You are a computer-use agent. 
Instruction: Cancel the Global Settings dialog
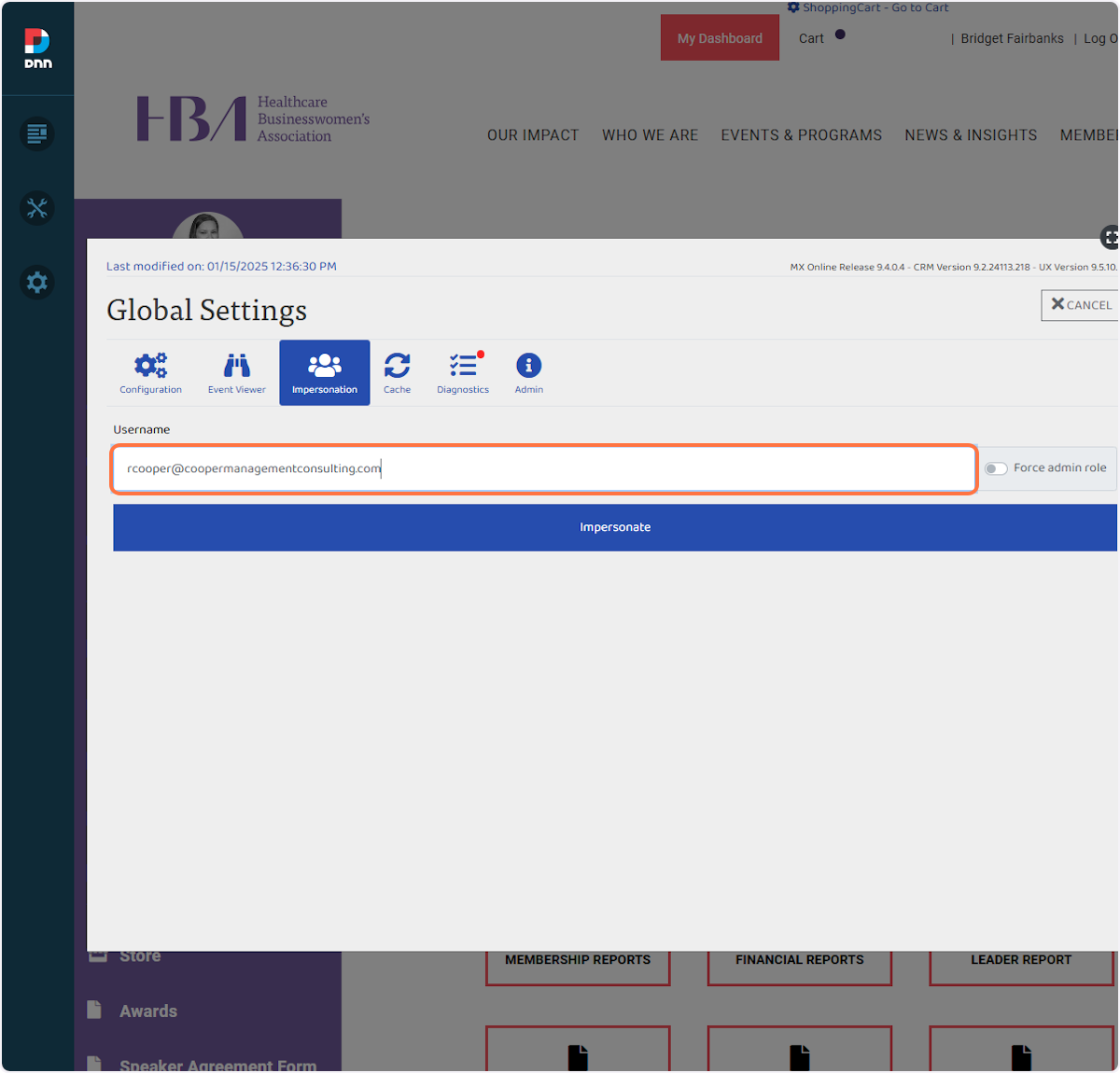(x=1080, y=305)
